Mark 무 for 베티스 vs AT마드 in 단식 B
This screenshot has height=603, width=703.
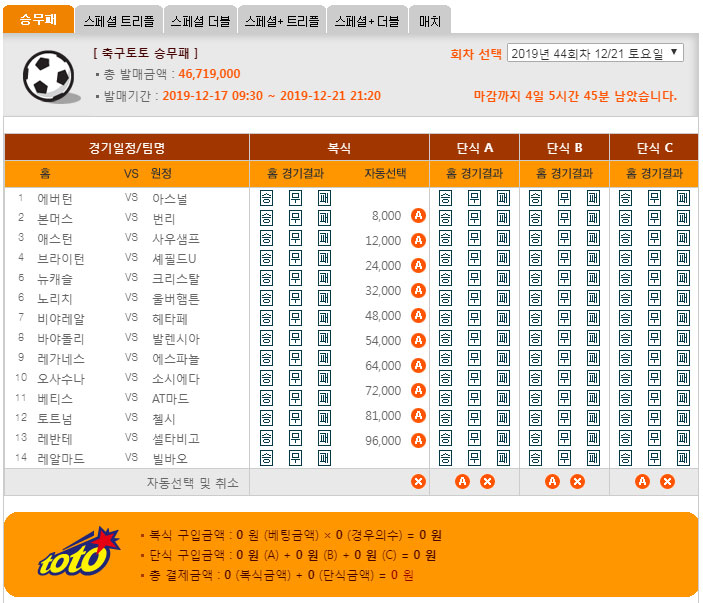tap(564, 398)
